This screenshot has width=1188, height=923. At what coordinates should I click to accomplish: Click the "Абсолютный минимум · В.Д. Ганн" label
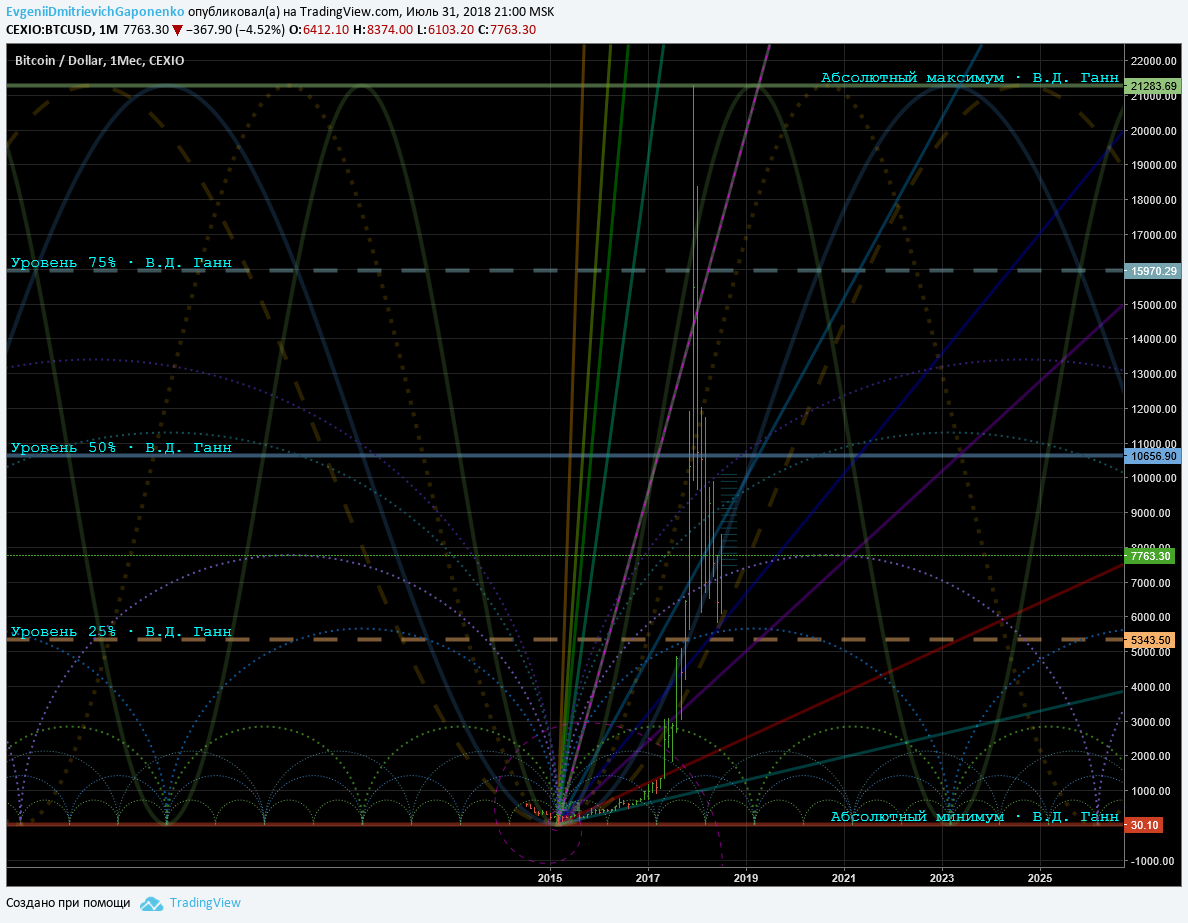click(974, 816)
